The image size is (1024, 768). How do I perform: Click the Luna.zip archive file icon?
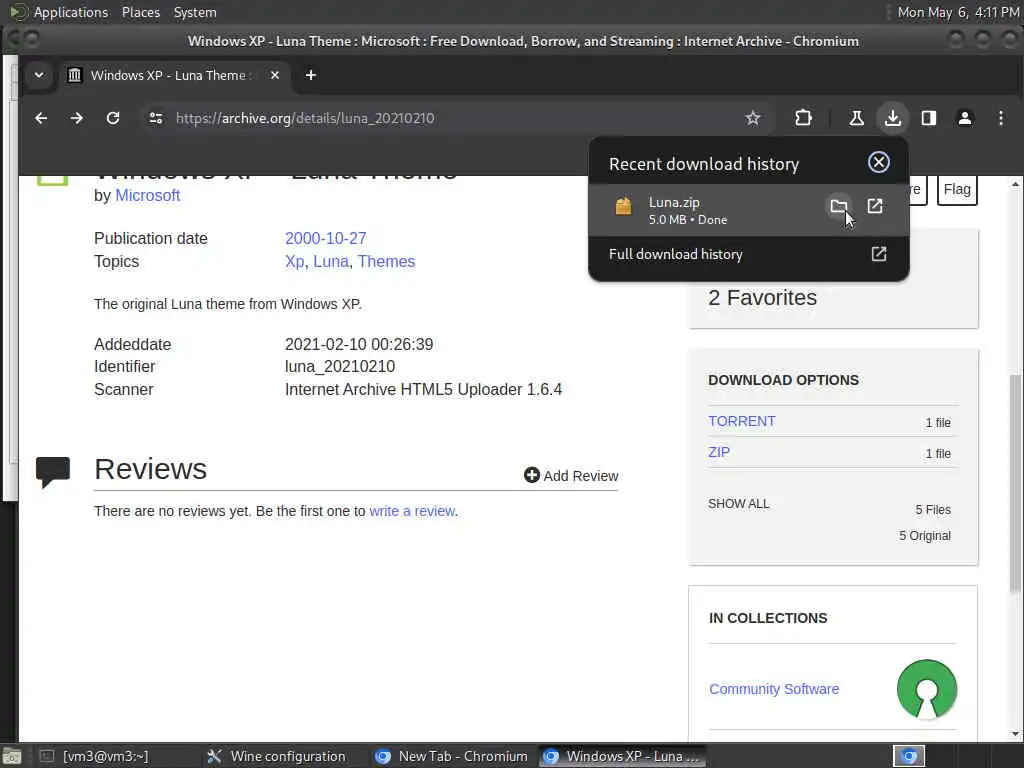(623, 206)
